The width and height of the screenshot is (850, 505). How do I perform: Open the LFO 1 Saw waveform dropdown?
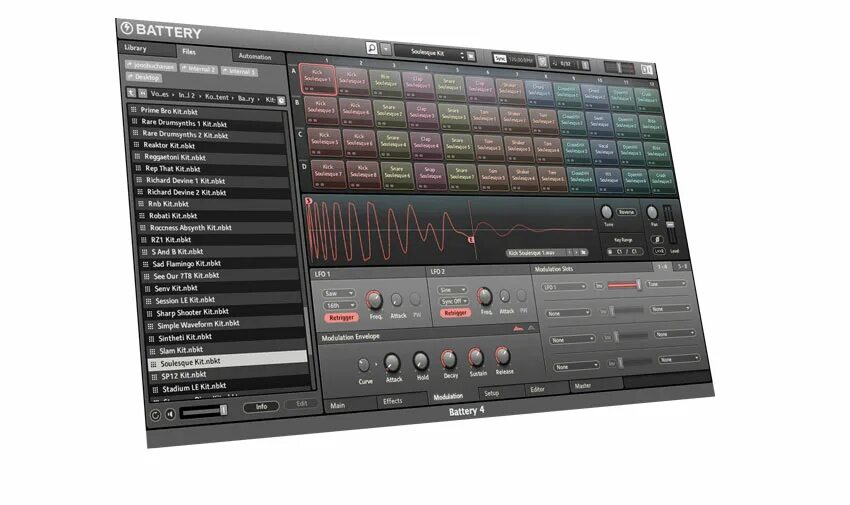click(x=339, y=293)
